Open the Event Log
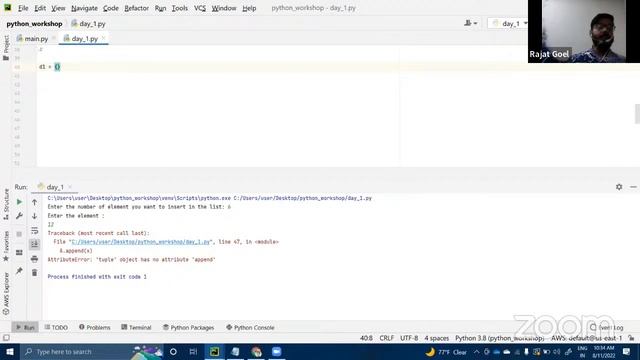 point(607,327)
